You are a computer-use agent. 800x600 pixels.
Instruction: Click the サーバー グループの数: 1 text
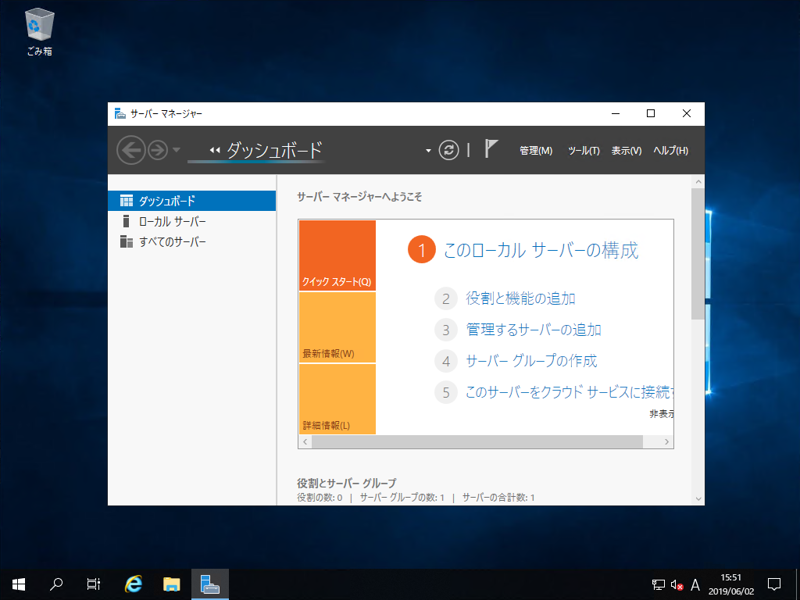point(402,497)
